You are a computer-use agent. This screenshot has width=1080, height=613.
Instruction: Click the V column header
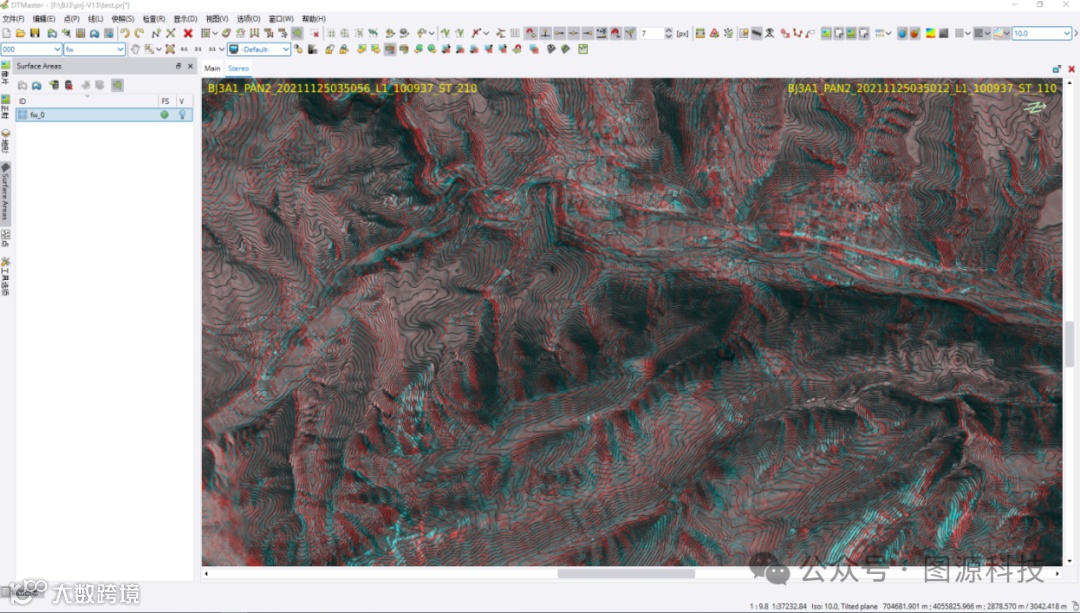coord(183,101)
